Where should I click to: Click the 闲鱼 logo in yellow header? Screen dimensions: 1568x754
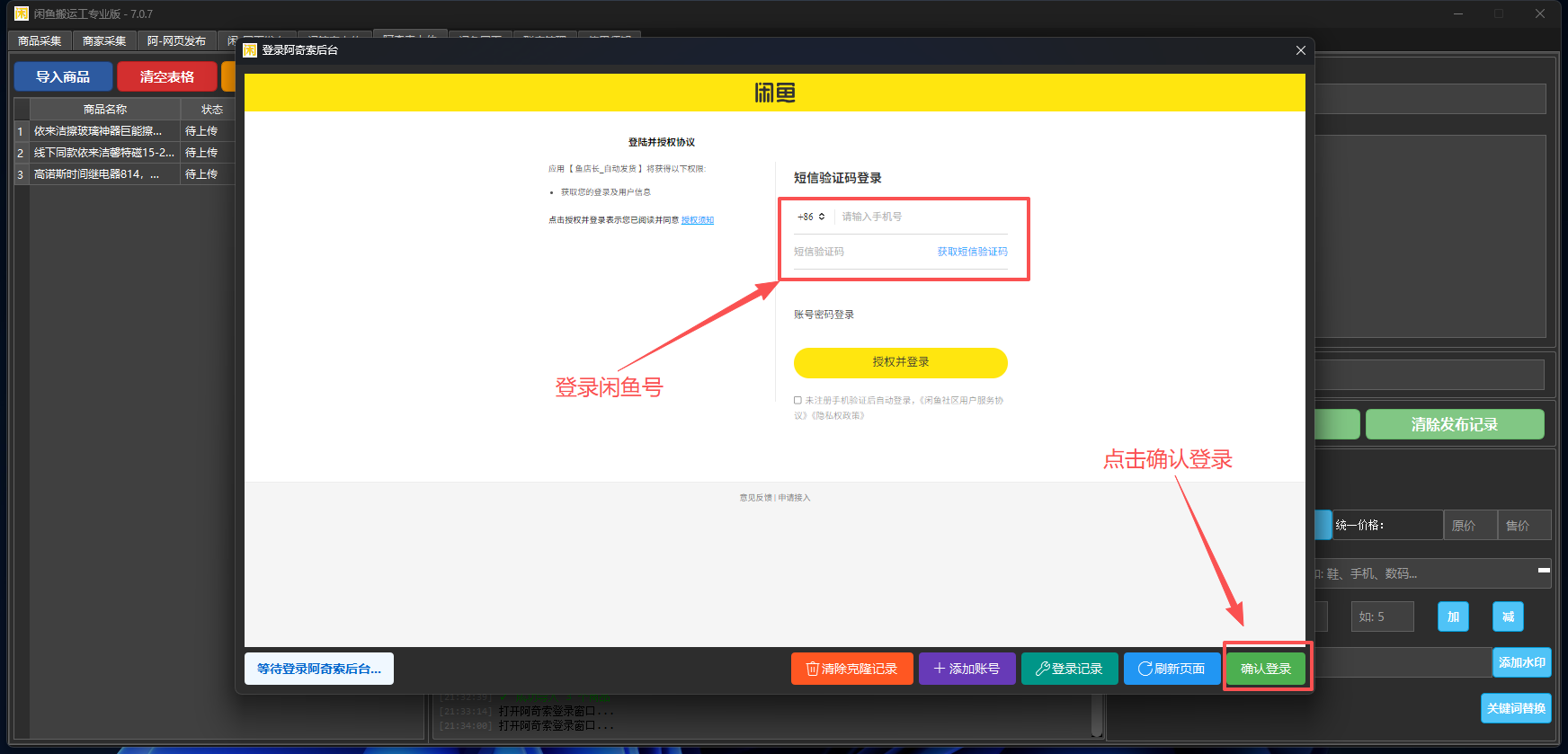tap(774, 93)
